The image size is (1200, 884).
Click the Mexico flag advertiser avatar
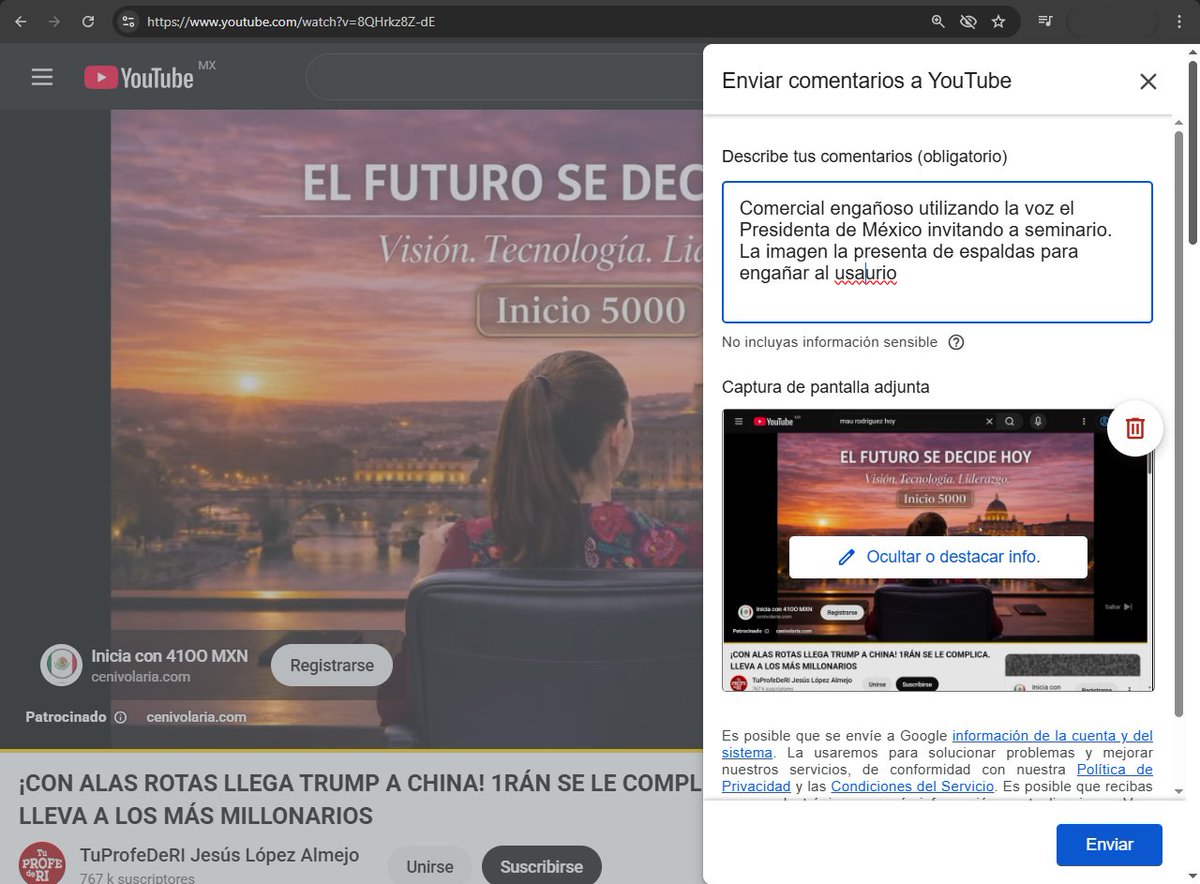(x=61, y=665)
